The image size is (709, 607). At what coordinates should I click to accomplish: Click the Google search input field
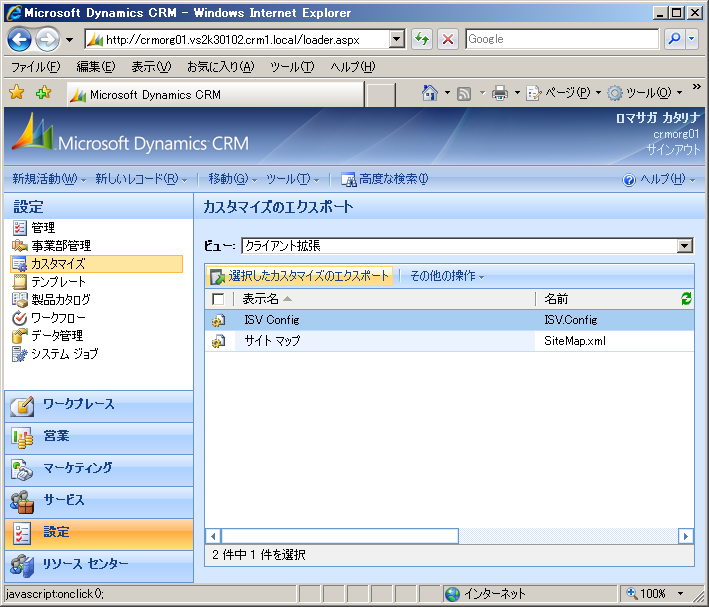coord(562,39)
